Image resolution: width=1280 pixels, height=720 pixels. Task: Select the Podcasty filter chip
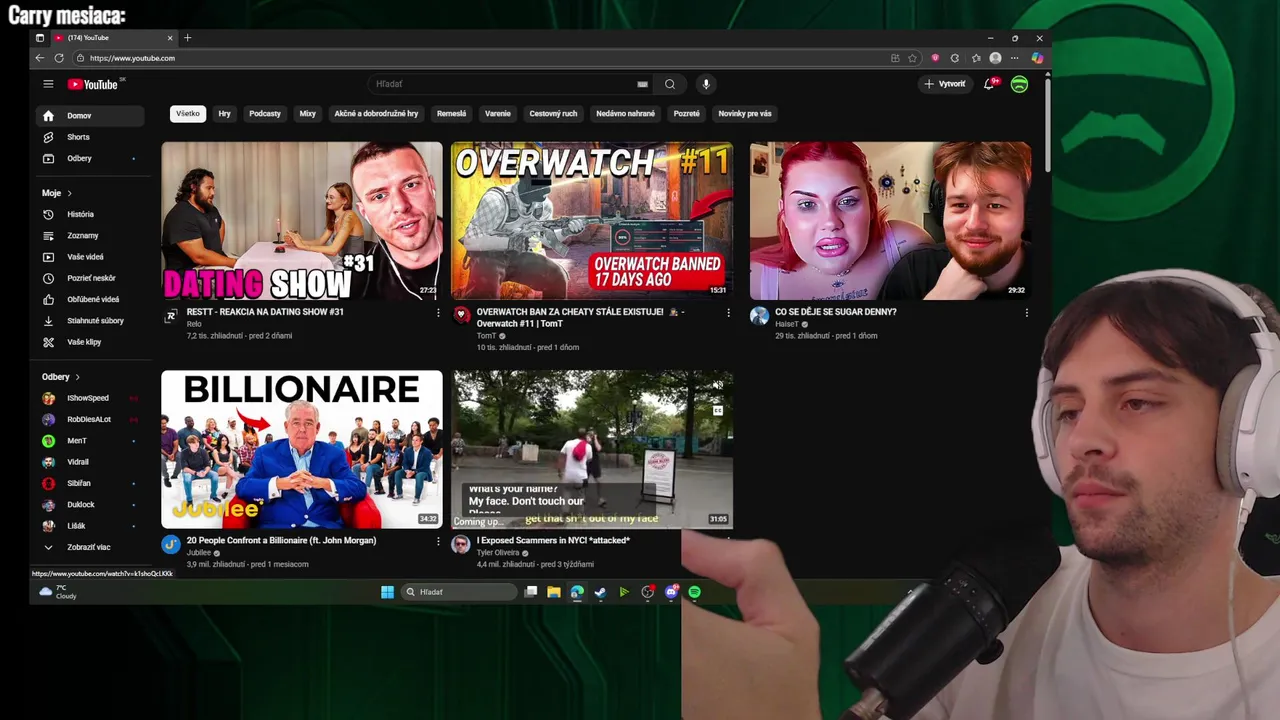click(x=265, y=114)
